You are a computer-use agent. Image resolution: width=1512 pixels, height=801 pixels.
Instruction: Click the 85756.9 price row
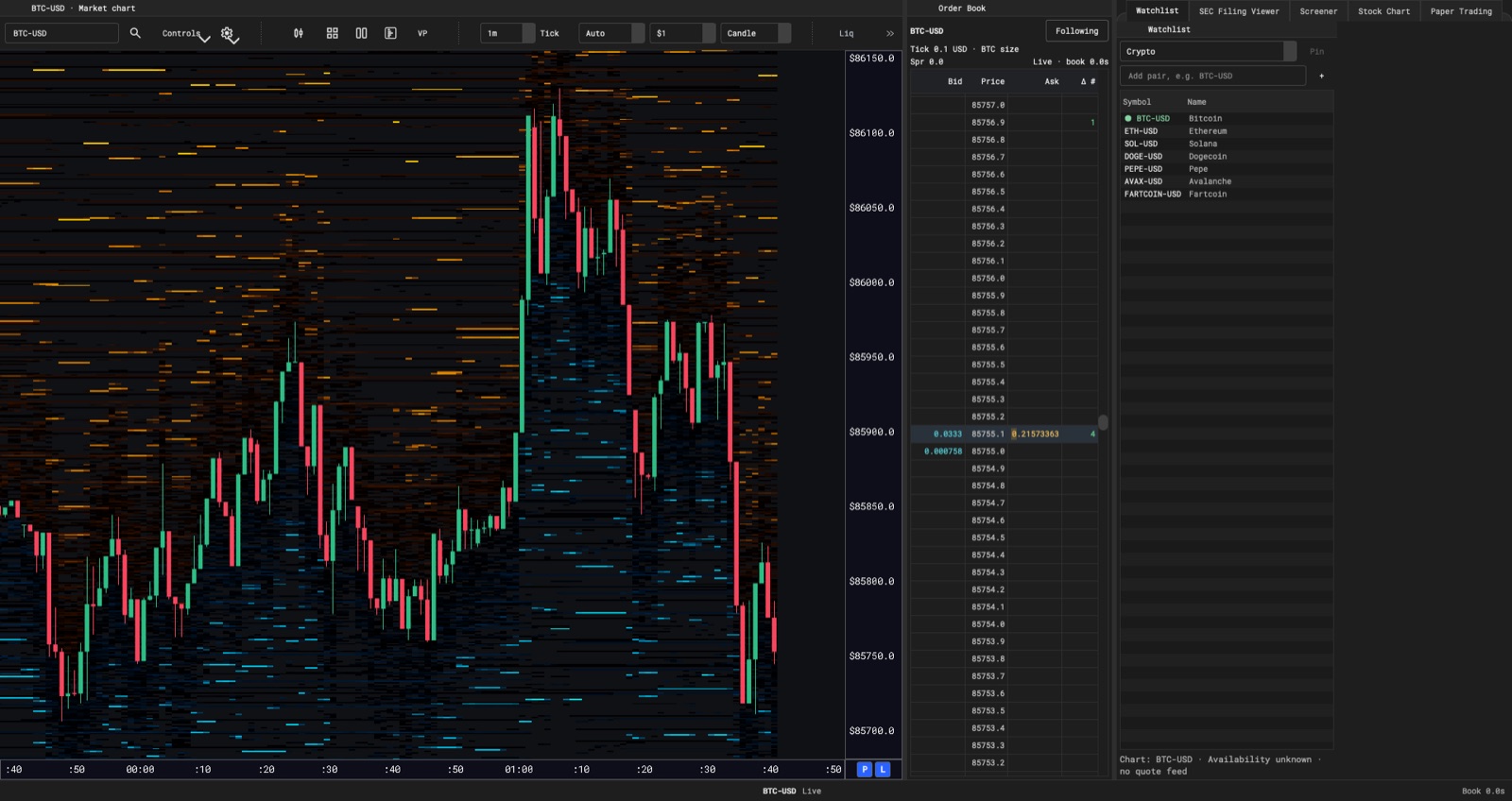click(x=1004, y=122)
